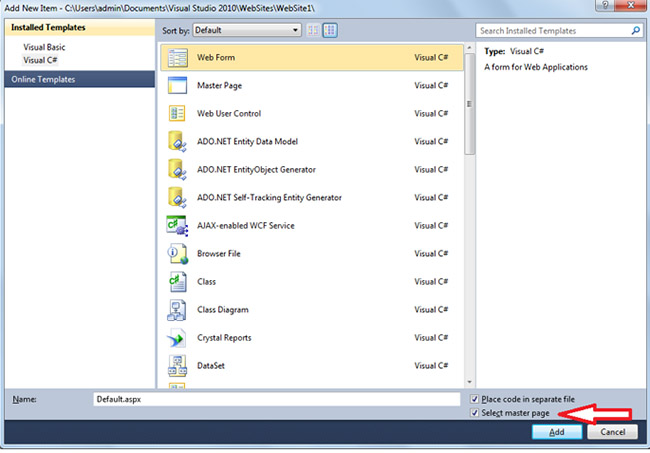Click the Class Diagram icon

pyautogui.click(x=177, y=310)
